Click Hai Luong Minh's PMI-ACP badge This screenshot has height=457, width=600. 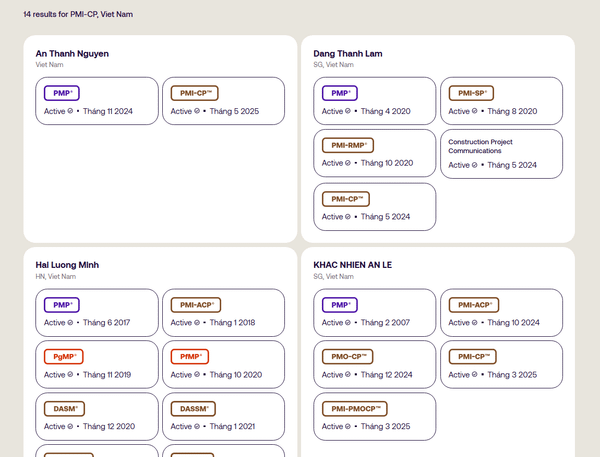[196, 305]
